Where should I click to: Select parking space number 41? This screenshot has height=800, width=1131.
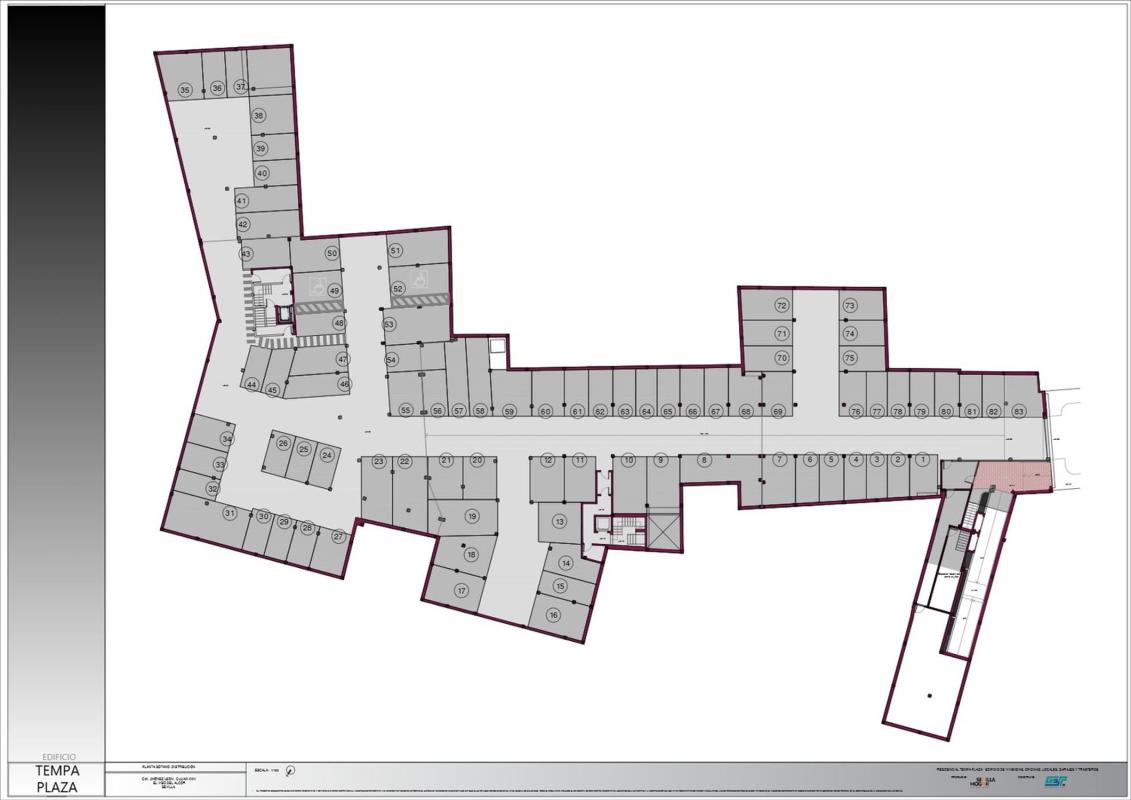click(x=242, y=201)
